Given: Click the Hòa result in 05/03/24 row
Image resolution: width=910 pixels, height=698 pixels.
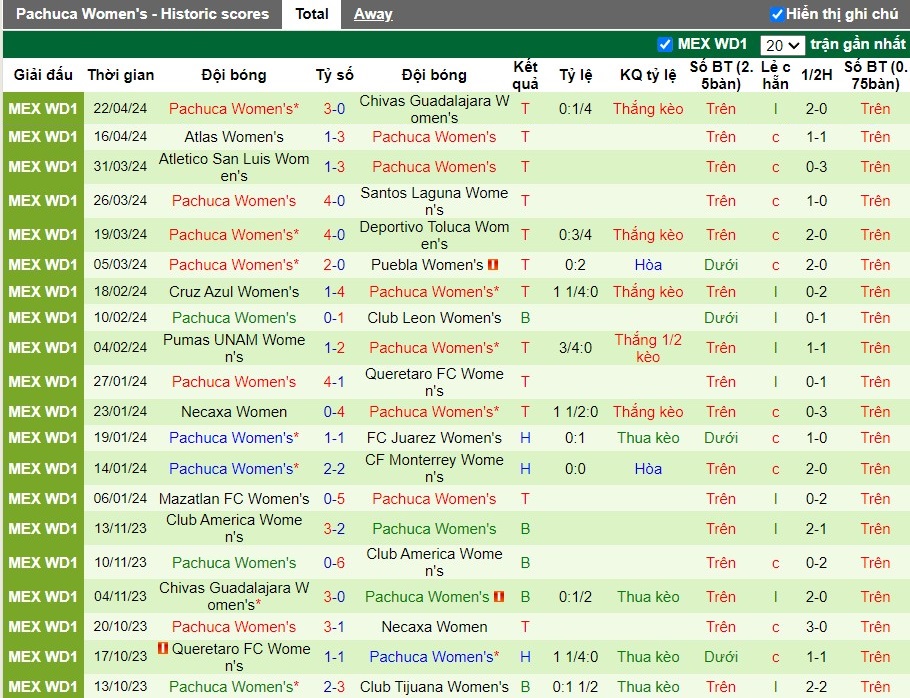Looking at the screenshot, I should [x=648, y=265].
